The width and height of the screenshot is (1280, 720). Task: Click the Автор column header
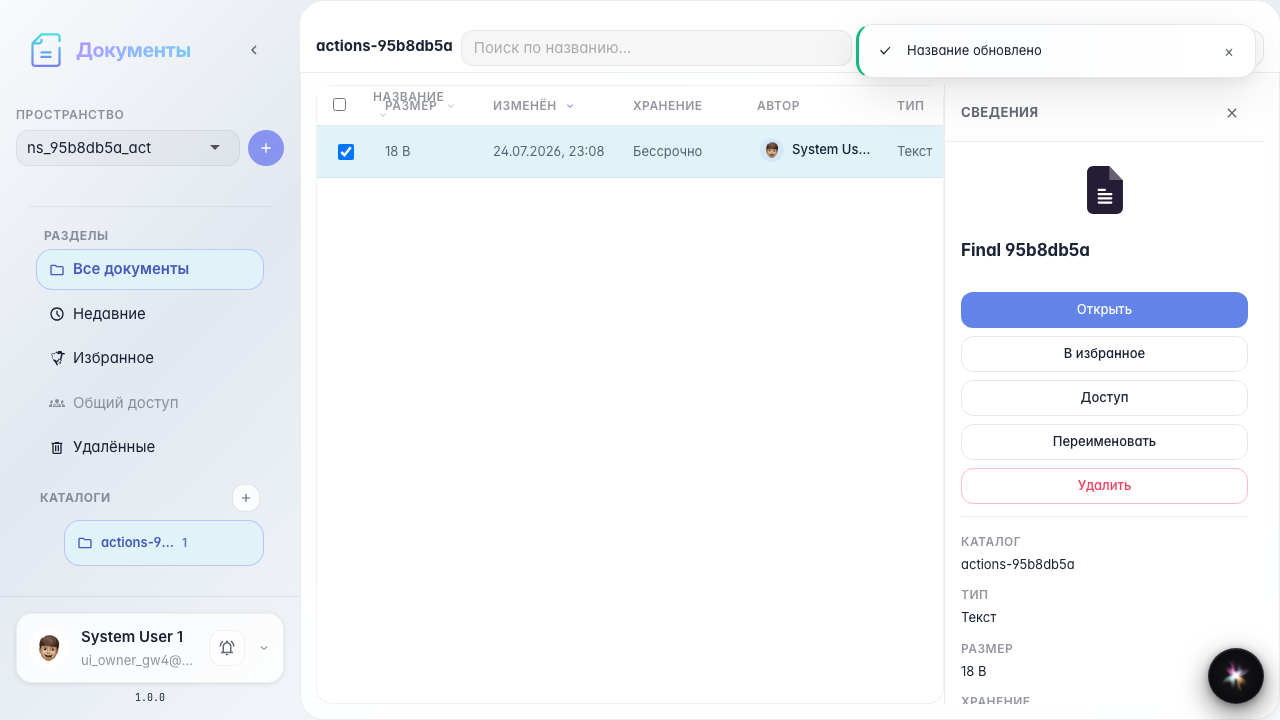(778, 106)
